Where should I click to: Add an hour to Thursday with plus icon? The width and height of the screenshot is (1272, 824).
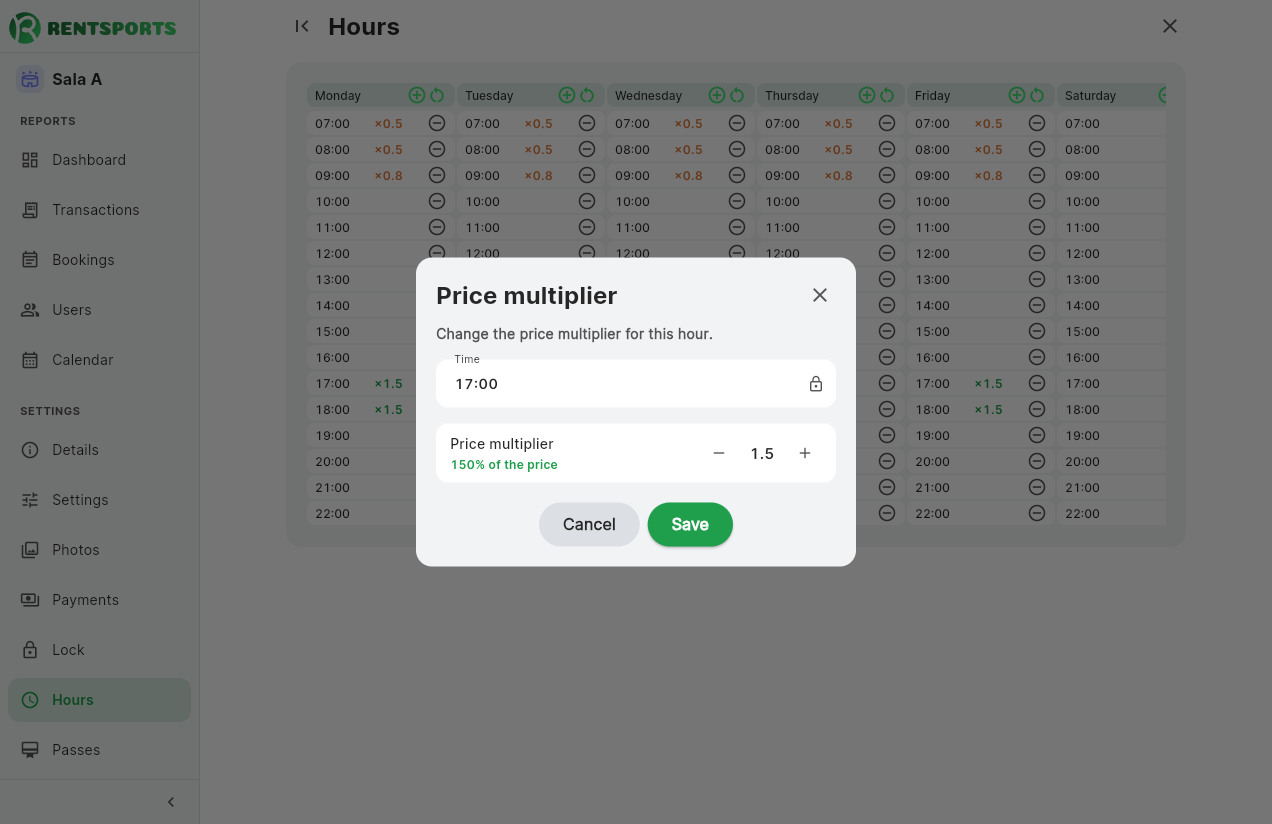867,95
